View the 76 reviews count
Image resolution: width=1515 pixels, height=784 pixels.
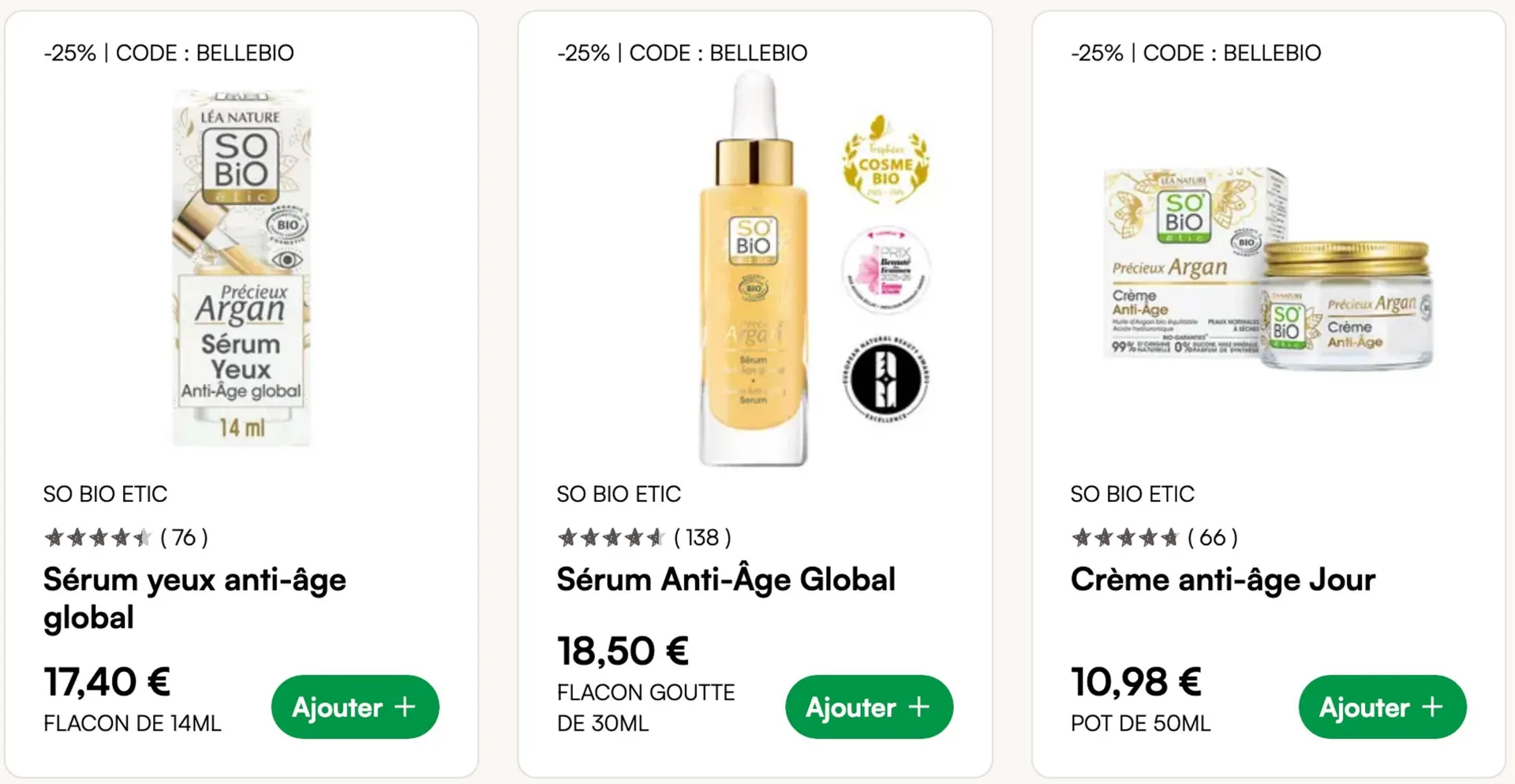pyautogui.click(x=184, y=538)
